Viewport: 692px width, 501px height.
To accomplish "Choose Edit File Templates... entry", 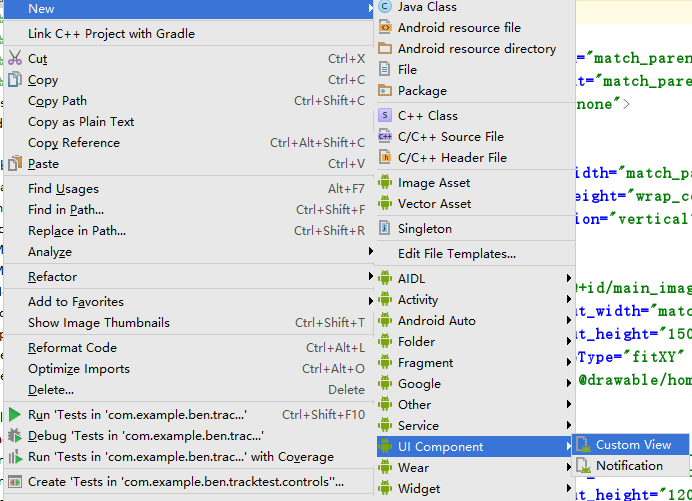I will pyautogui.click(x=456, y=254).
